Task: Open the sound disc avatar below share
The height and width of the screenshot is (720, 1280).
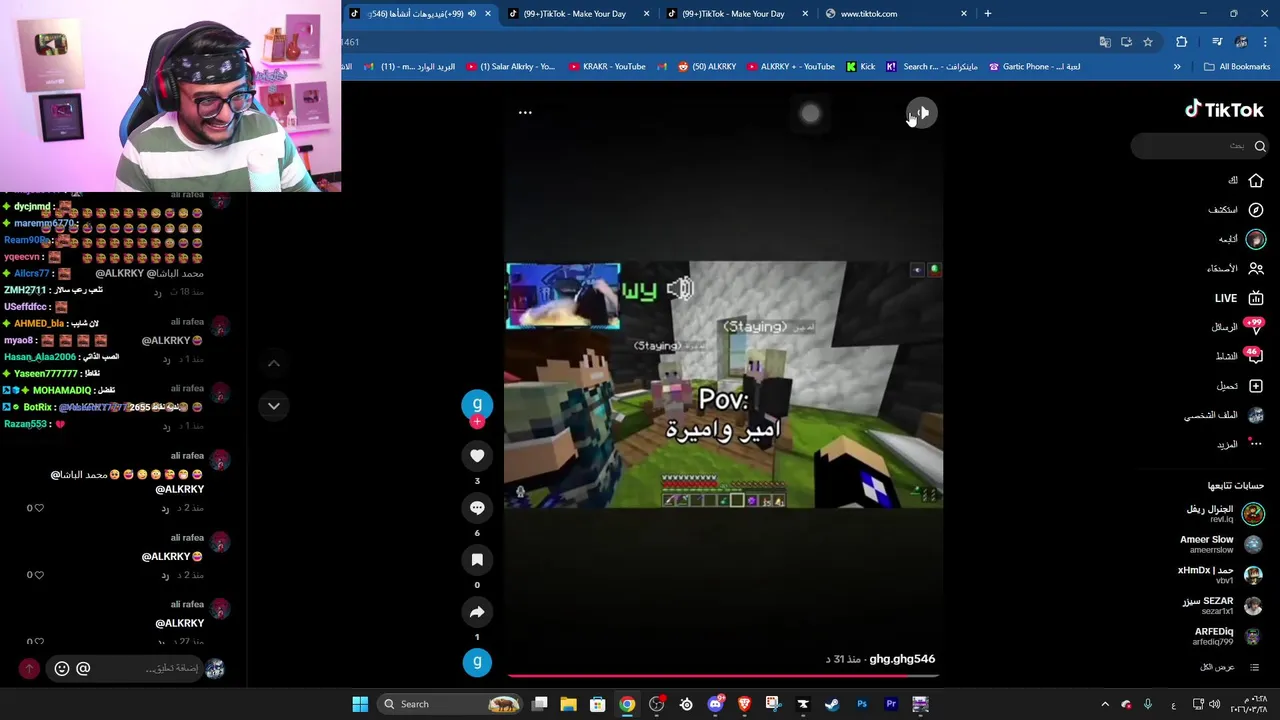Action: pos(477,662)
